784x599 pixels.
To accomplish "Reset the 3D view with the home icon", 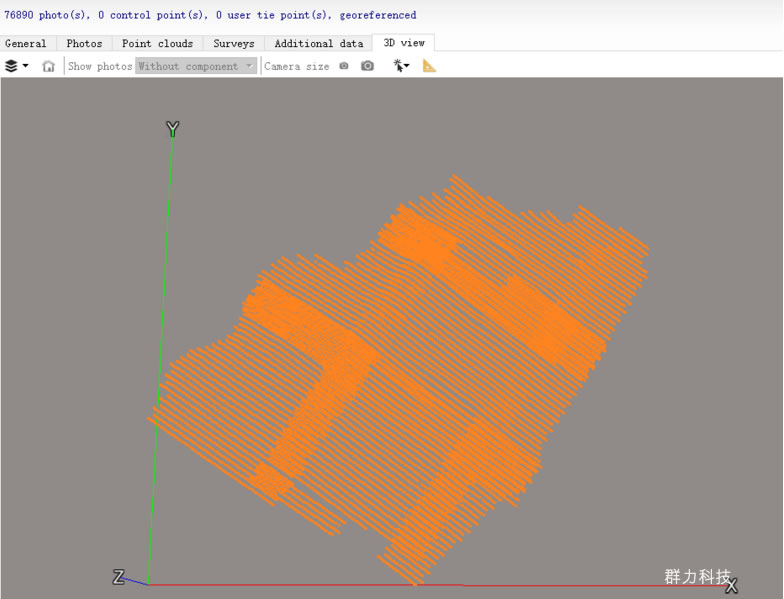I will coord(48,66).
